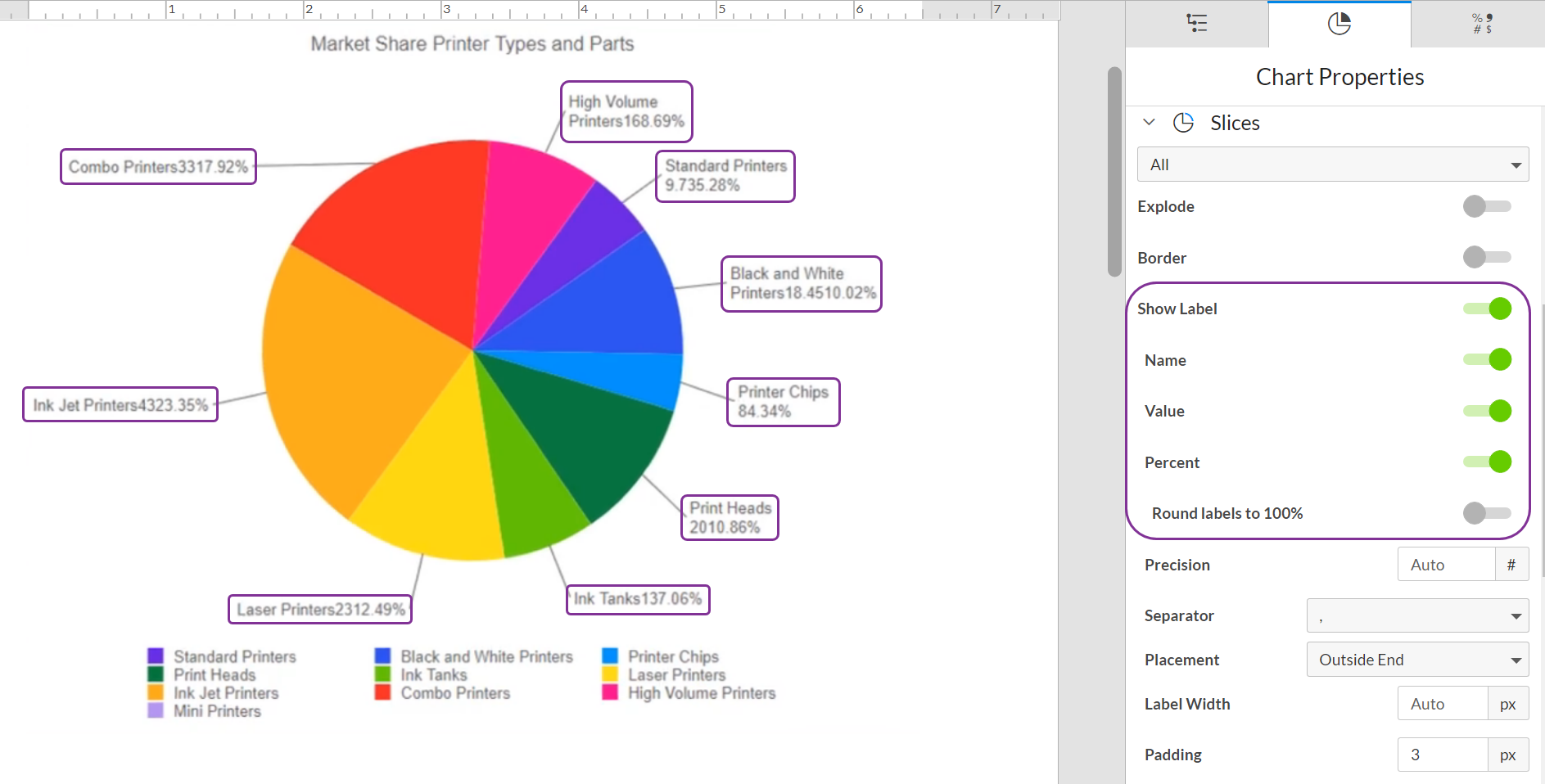This screenshot has width=1545, height=784.
Task: Open the outline tree panel tab
Action: [x=1196, y=24]
